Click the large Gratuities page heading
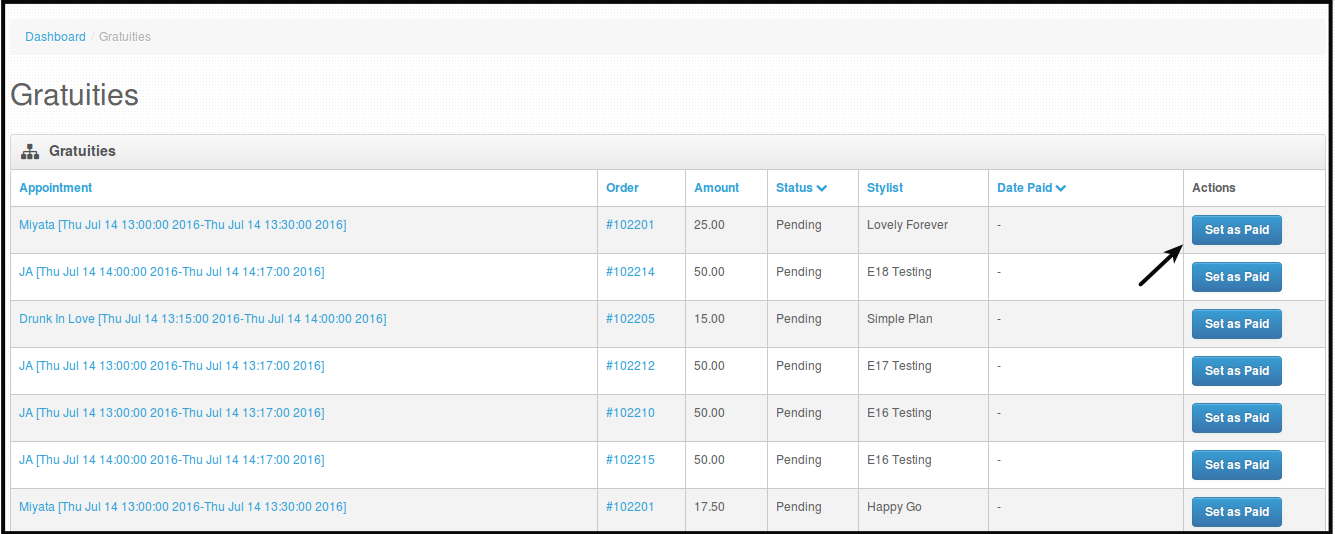 click(74, 95)
